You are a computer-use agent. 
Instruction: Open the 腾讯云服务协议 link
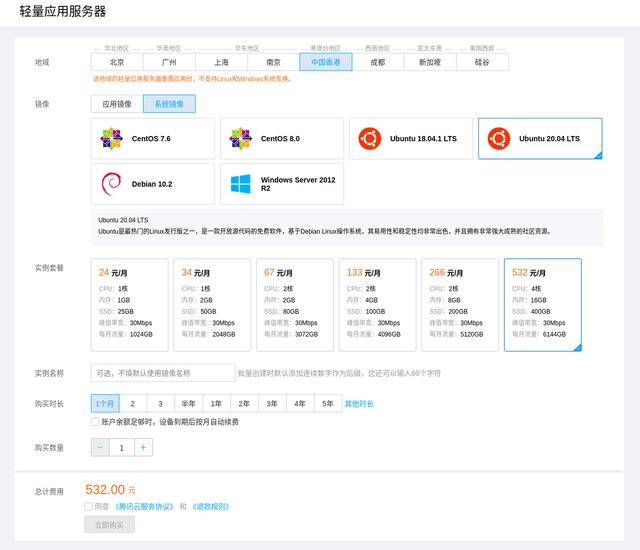click(144, 506)
